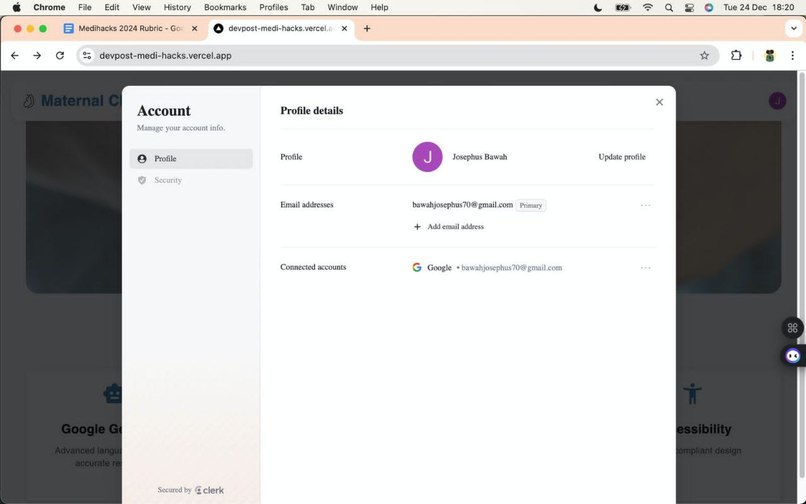Click the battery status icon
The width and height of the screenshot is (806, 504).
click(622, 7)
